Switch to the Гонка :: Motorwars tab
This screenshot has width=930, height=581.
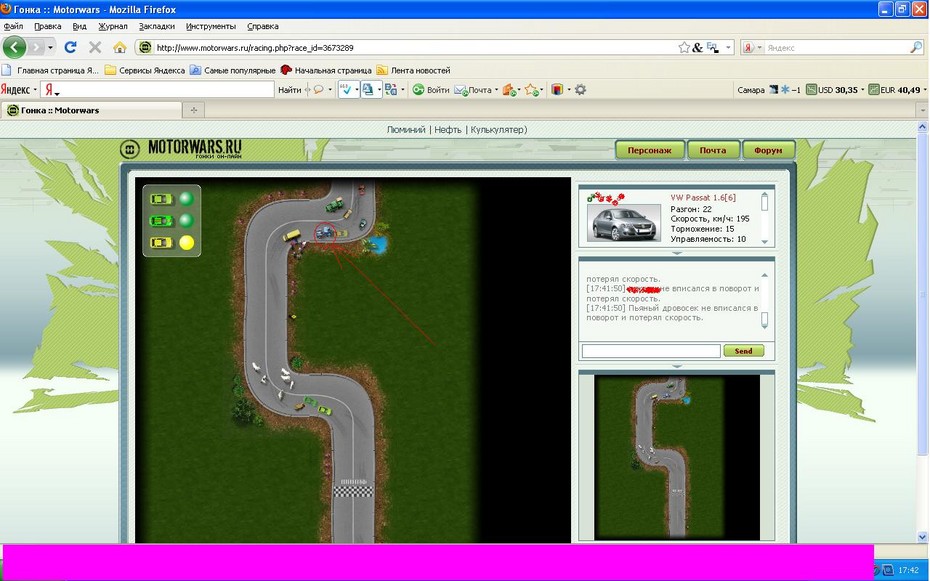91,110
